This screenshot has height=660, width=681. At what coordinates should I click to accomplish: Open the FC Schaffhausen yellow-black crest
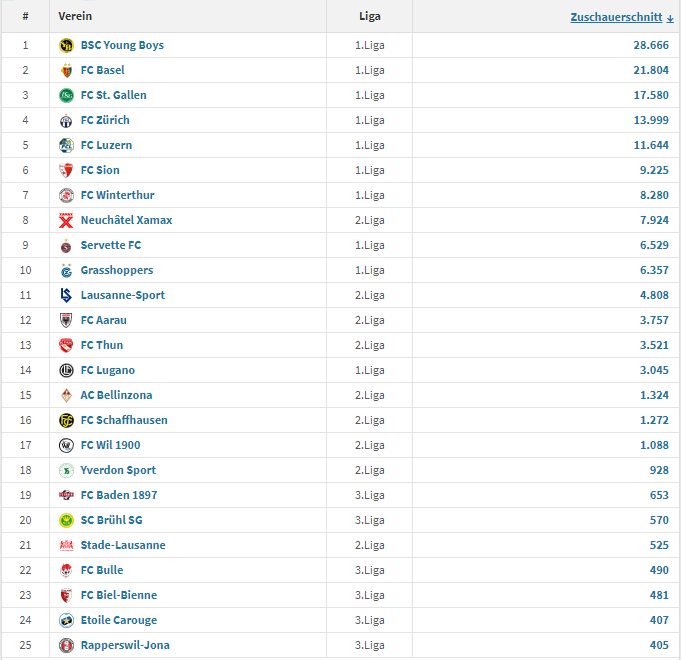66,420
